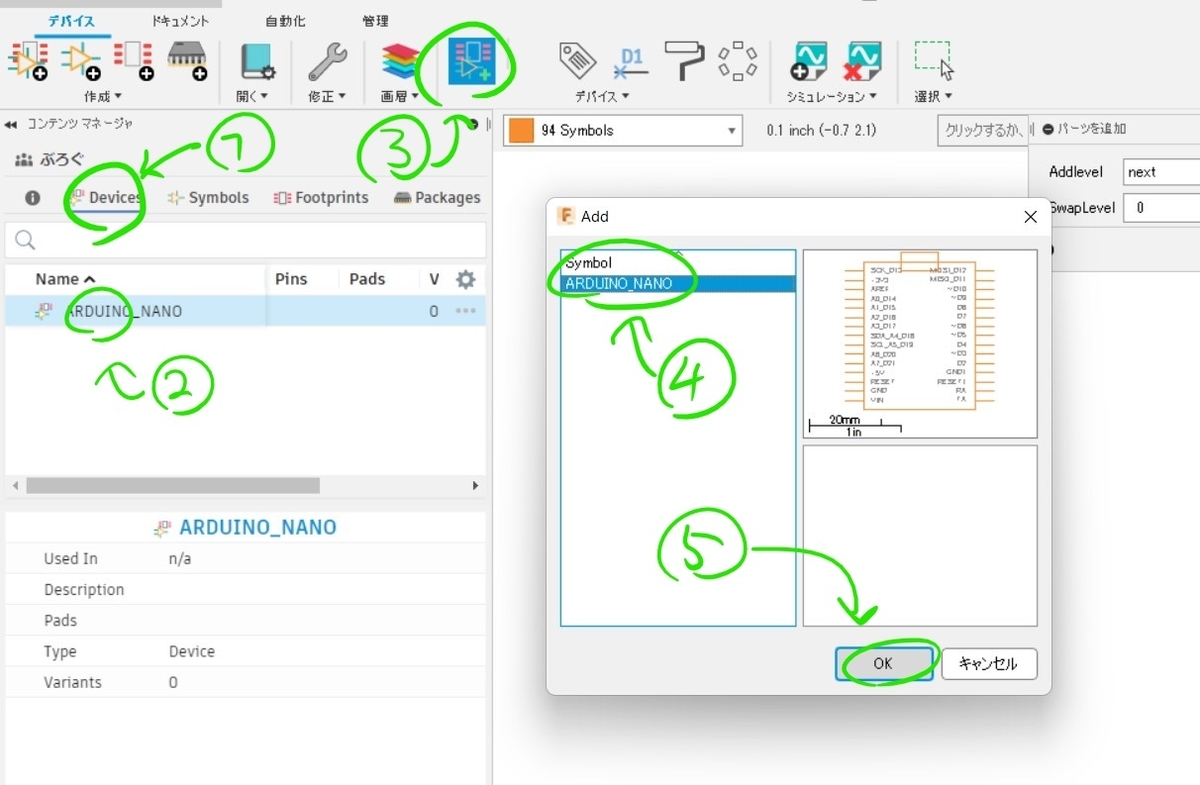Select the paint roller tool
The height and width of the screenshot is (785, 1200).
[x=686, y=61]
